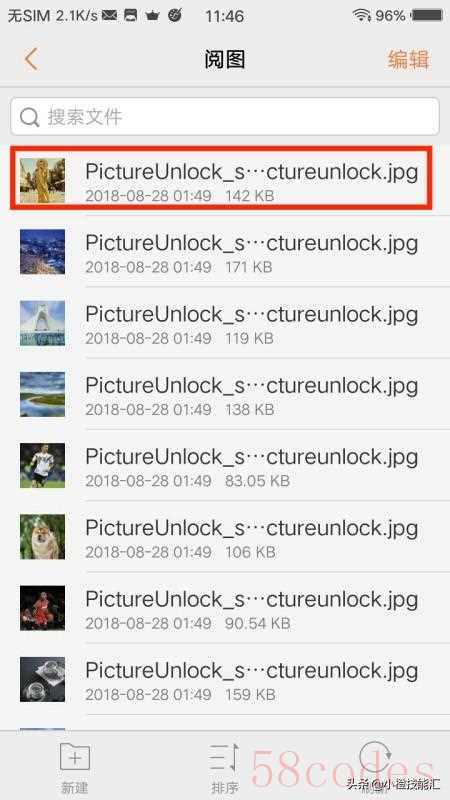Tap the magnifier icon in search bar
This screenshot has height=800, width=450.
[x=30, y=117]
